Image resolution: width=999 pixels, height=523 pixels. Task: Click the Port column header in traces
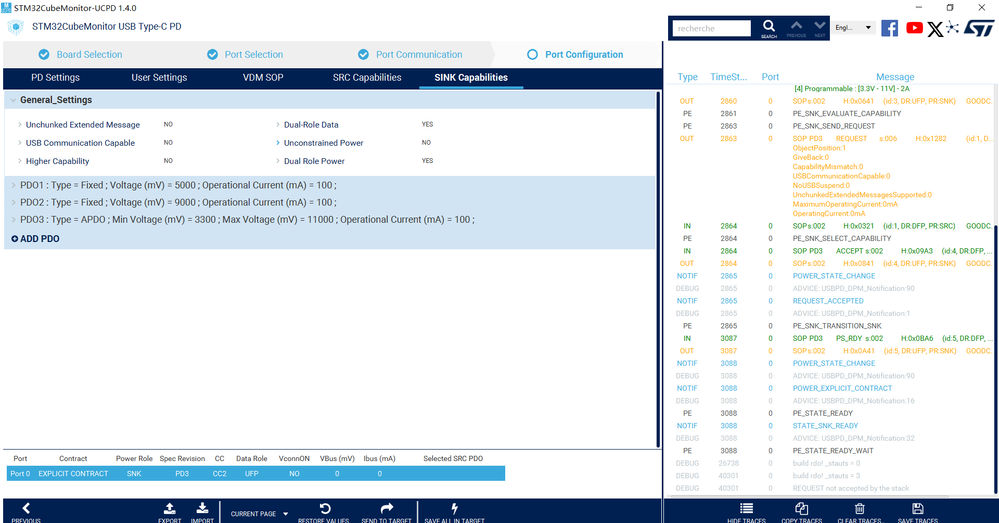point(770,77)
